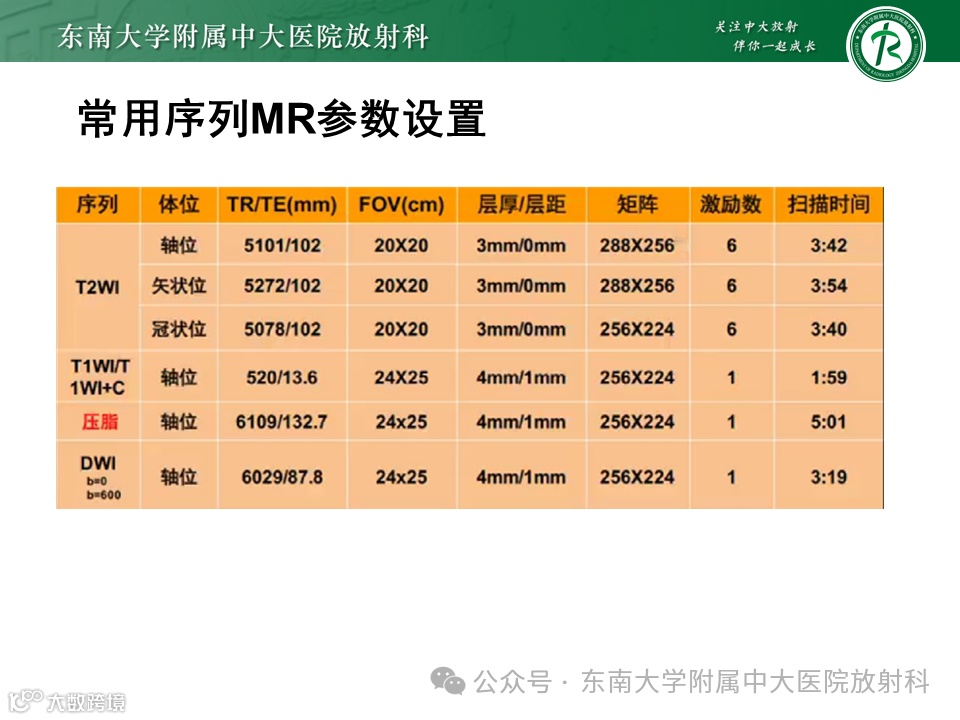Screen dimensions: 960x720
Task: Click the FOV(cm) column header
Action: coord(402,204)
